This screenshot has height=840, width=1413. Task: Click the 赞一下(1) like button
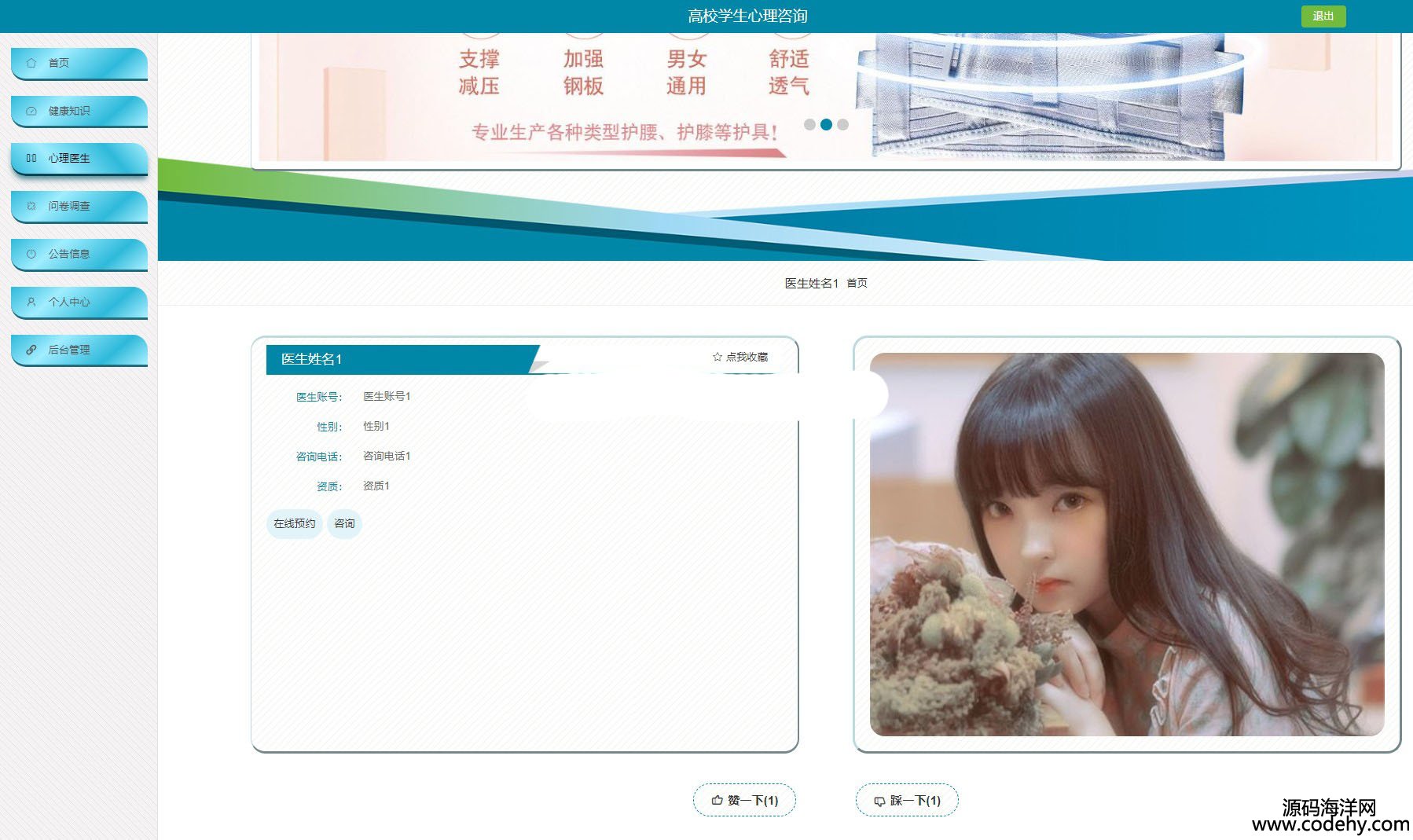point(744,800)
